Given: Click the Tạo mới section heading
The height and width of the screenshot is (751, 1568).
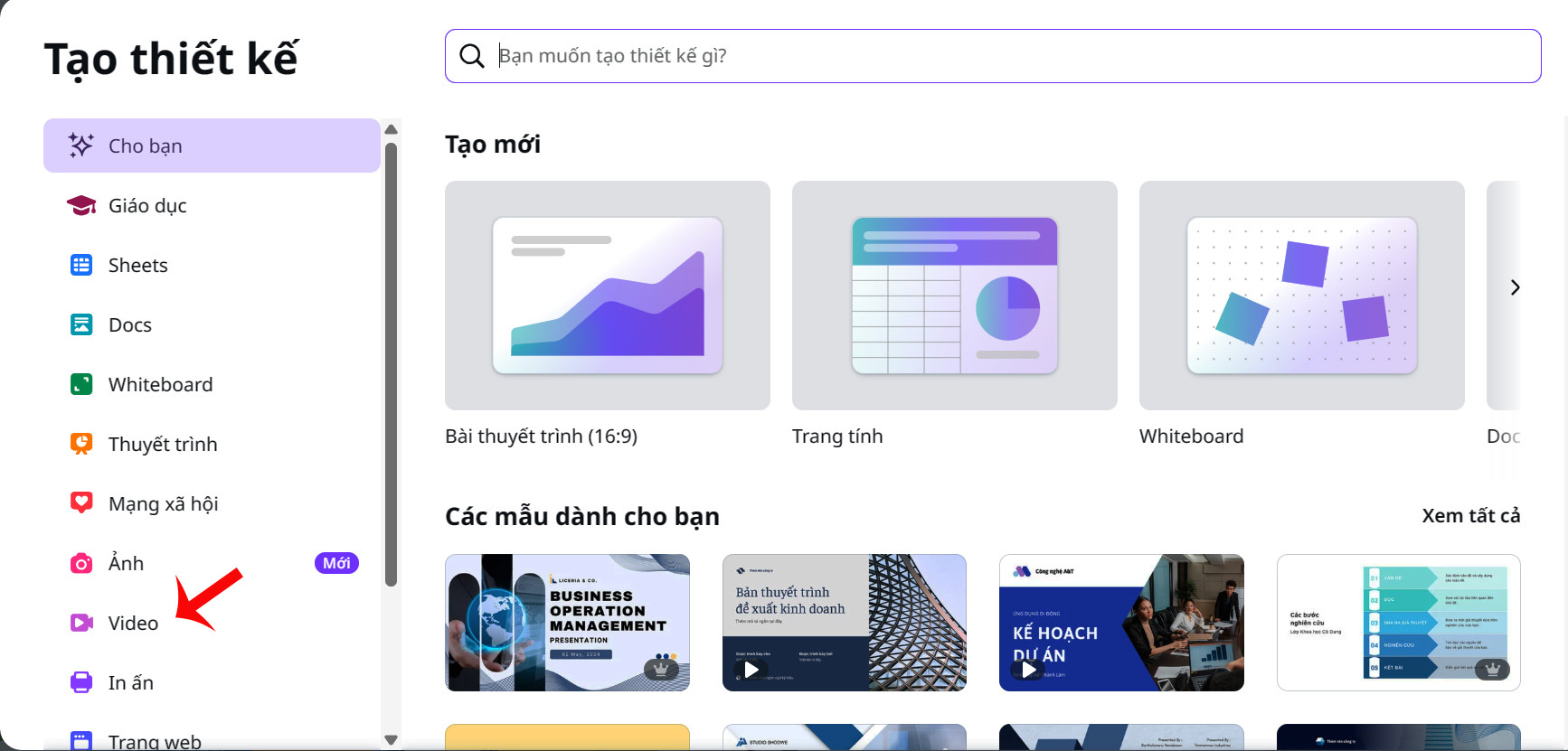Looking at the screenshot, I should [x=493, y=145].
